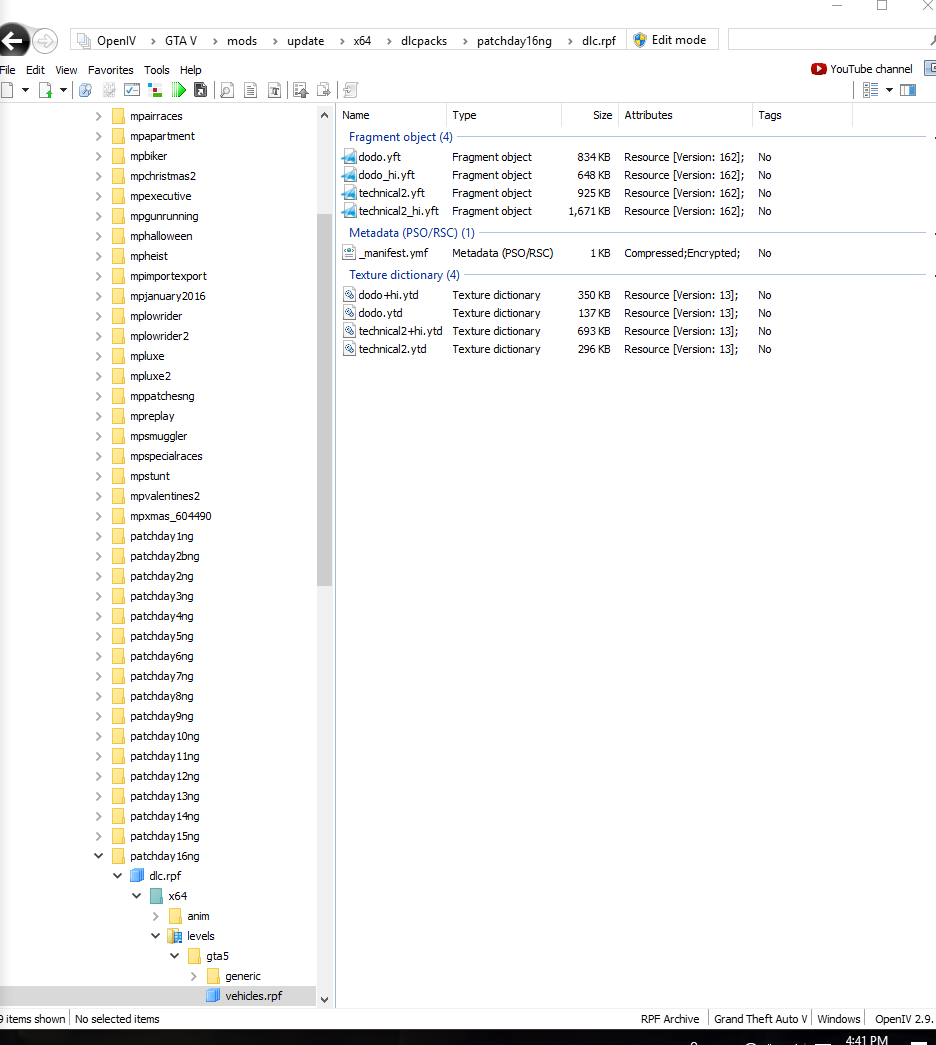Click the list upload arrow toolbar icon

pos(301,90)
